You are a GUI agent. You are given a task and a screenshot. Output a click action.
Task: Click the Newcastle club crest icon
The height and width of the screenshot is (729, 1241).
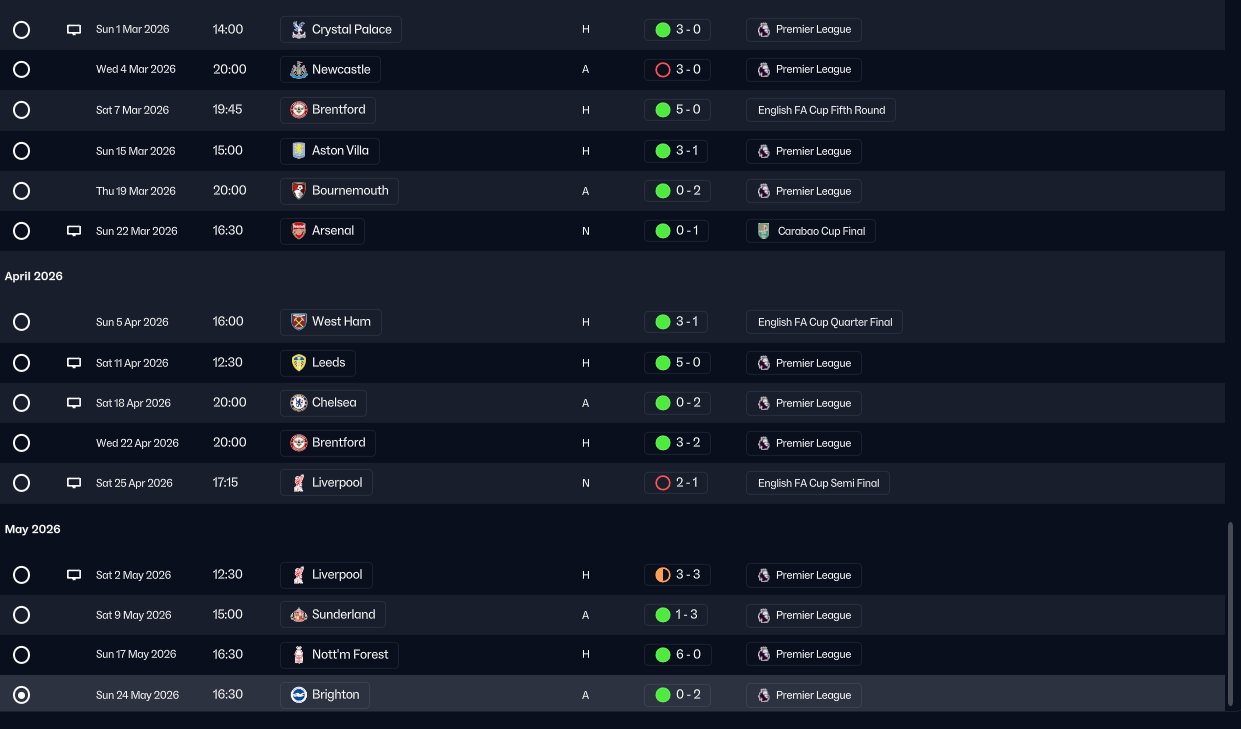tap(298, 70)
